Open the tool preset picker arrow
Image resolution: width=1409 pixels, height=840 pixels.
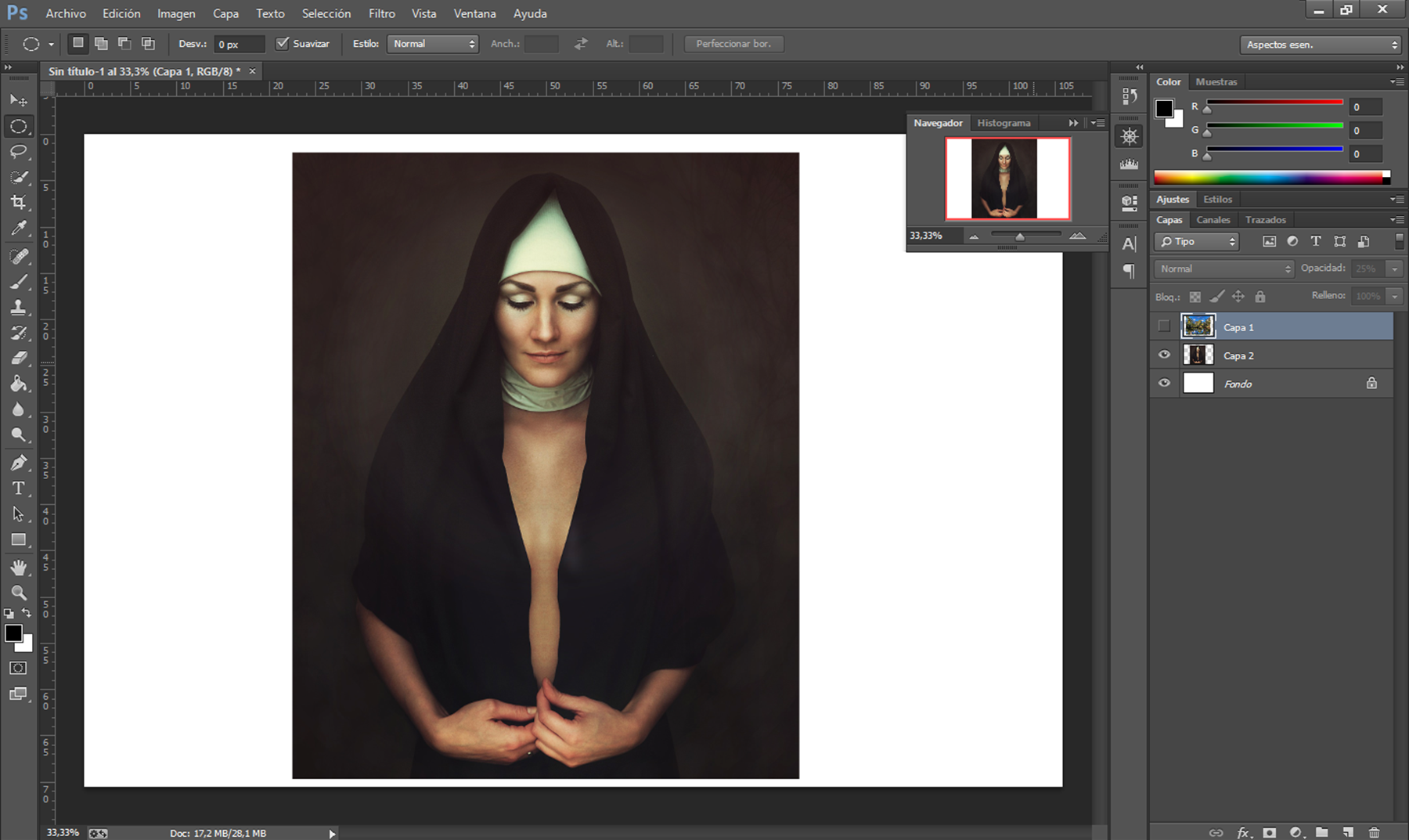tap(51, 45)
